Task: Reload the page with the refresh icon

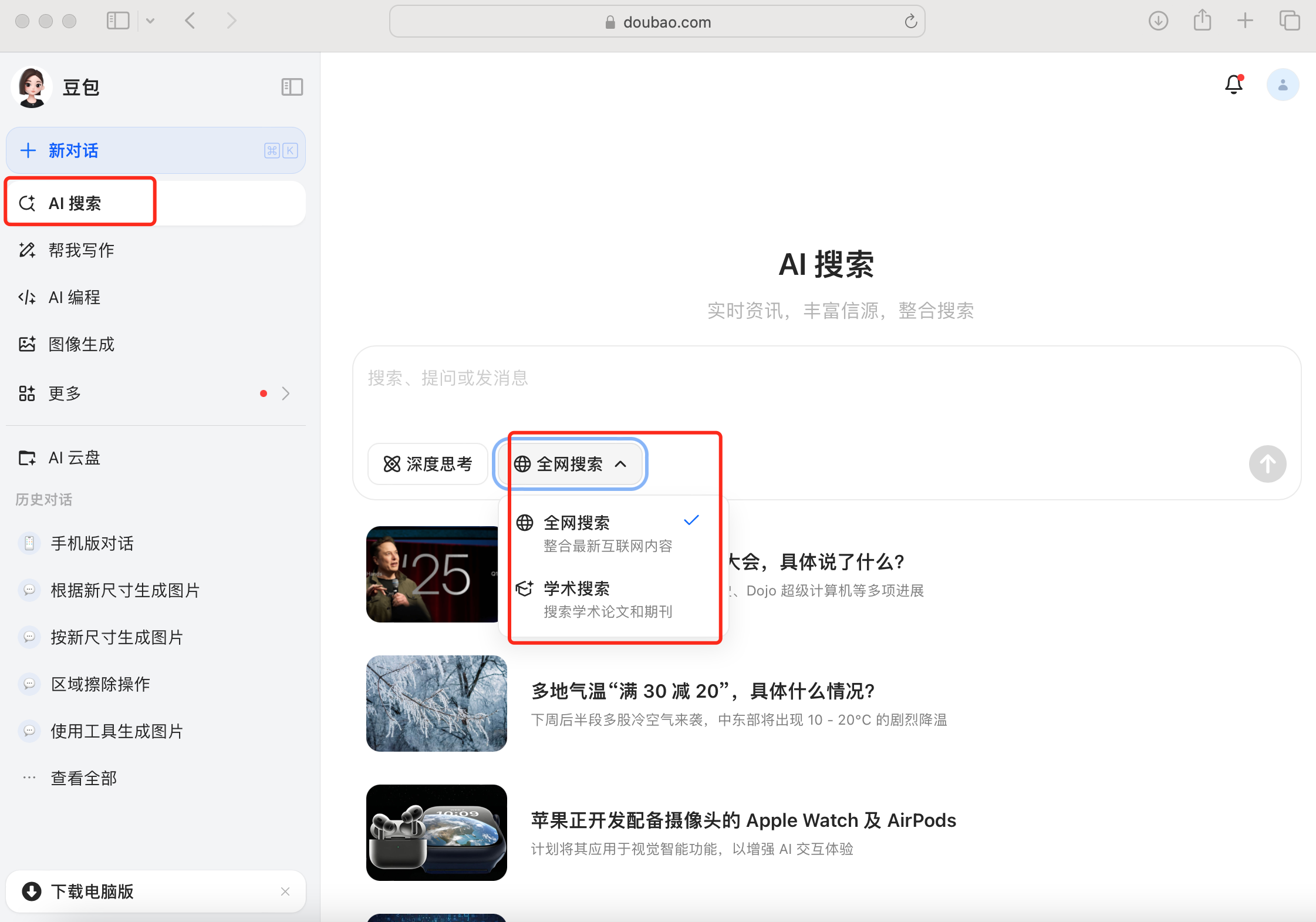Action: 910,22
